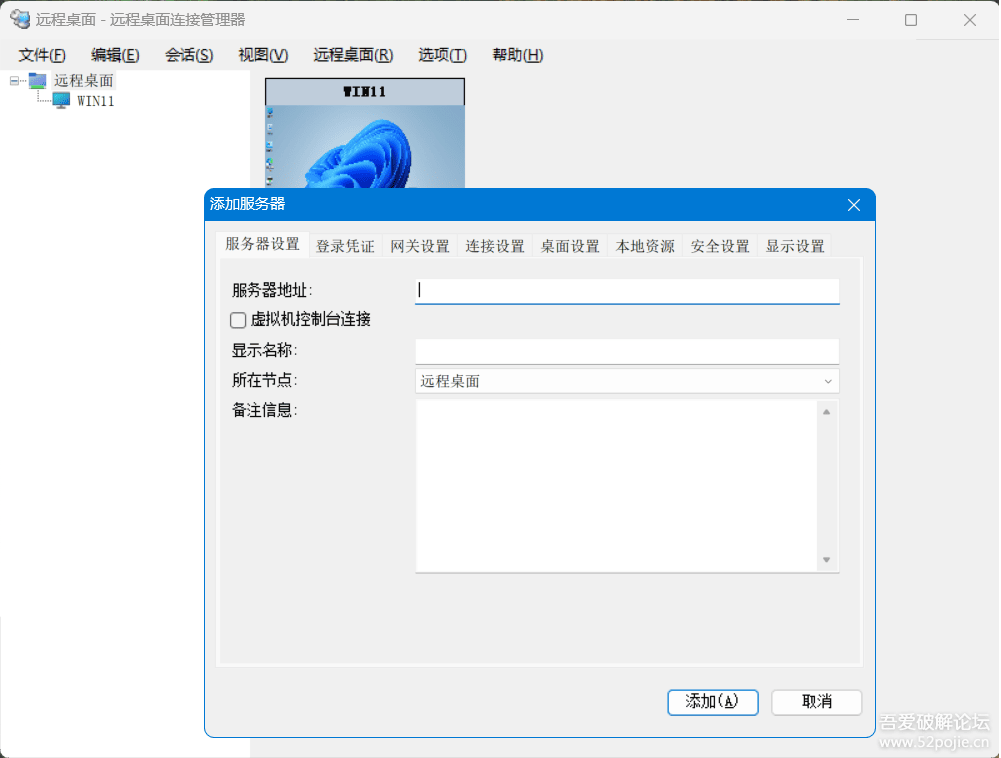Enable the 虚拟机控制台连接 checkbox
Image resolution: width=1001 pixels, height=758 pixels.
coord(238,320)
